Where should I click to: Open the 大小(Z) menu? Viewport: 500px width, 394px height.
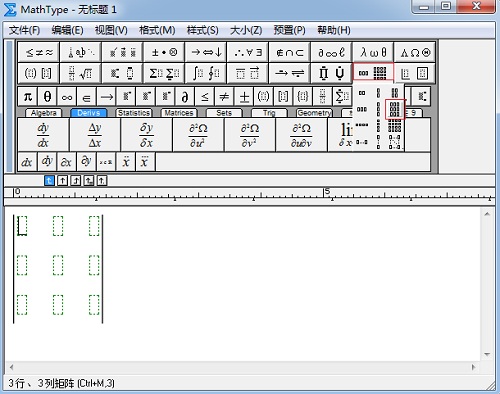tap(246, 30)
